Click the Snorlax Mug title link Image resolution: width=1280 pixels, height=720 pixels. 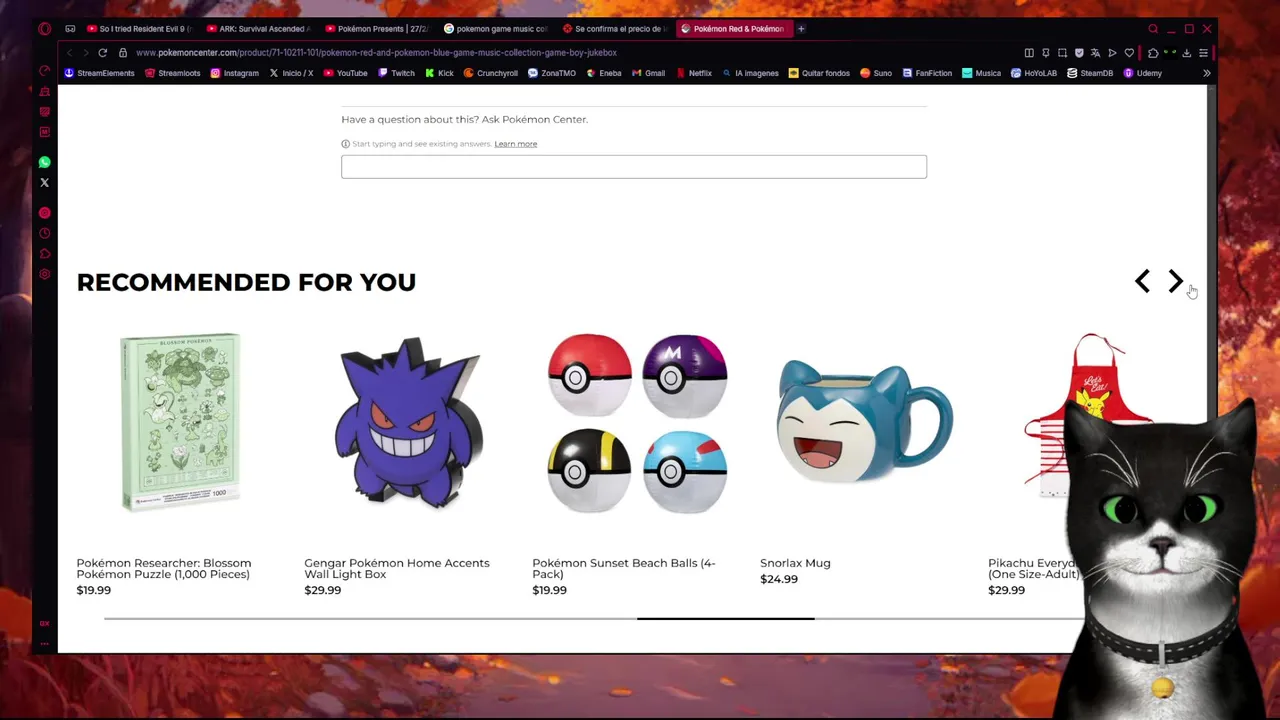(795, 563)
